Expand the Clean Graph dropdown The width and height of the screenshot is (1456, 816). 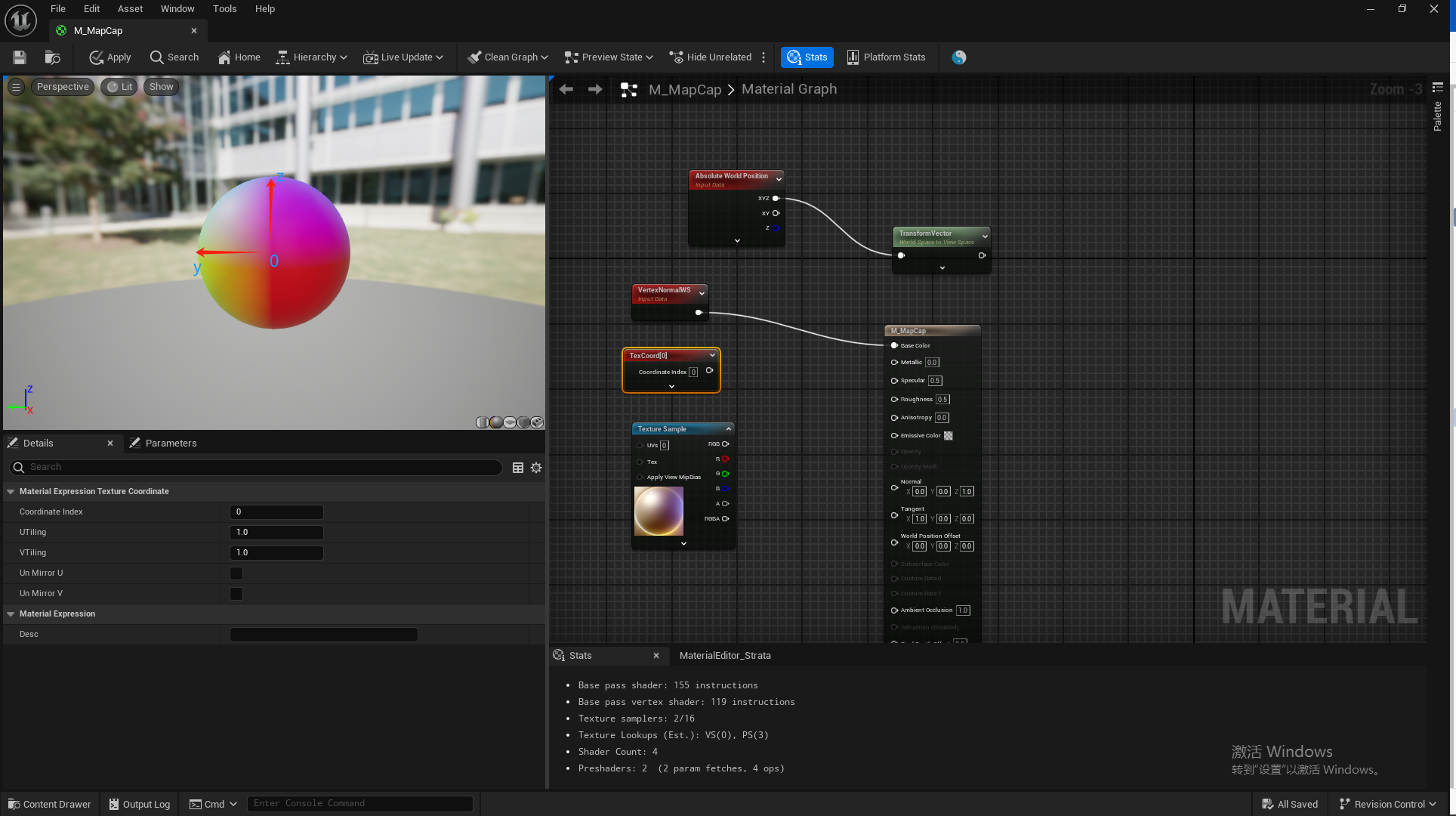tap(507, 57)
